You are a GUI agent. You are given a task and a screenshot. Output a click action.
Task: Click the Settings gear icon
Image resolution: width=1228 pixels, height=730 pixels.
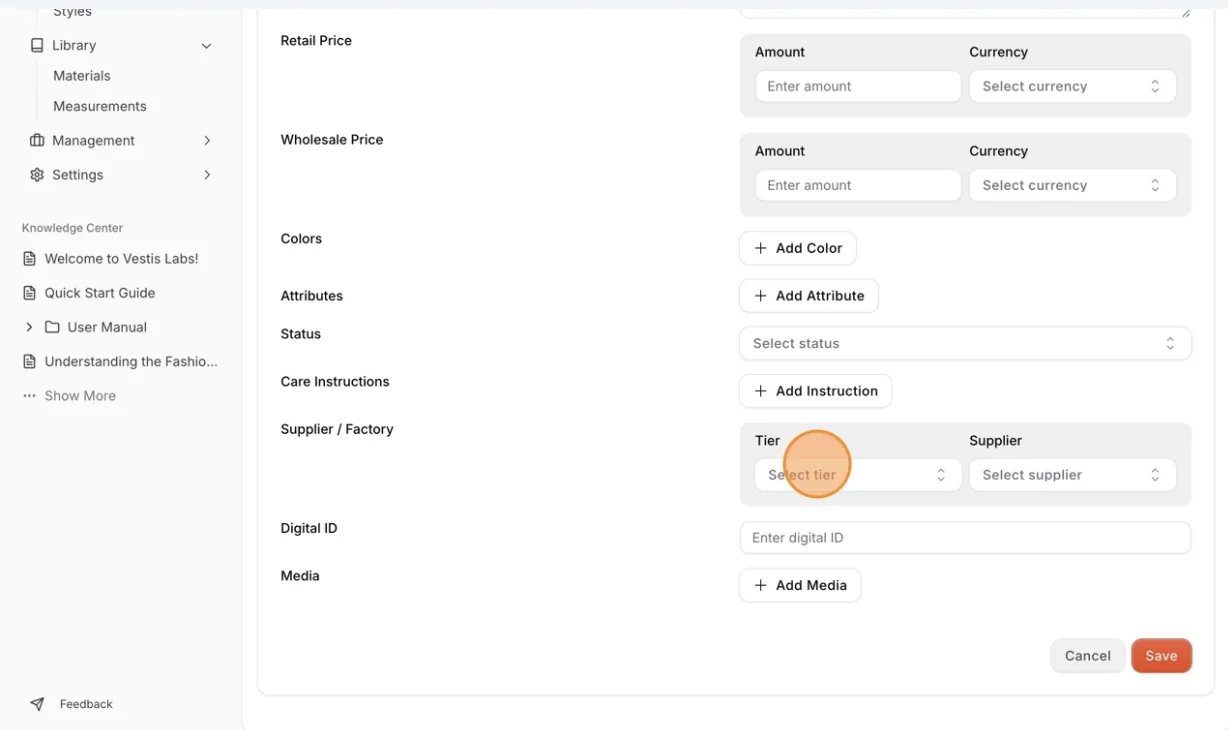[x=37, y=174]
